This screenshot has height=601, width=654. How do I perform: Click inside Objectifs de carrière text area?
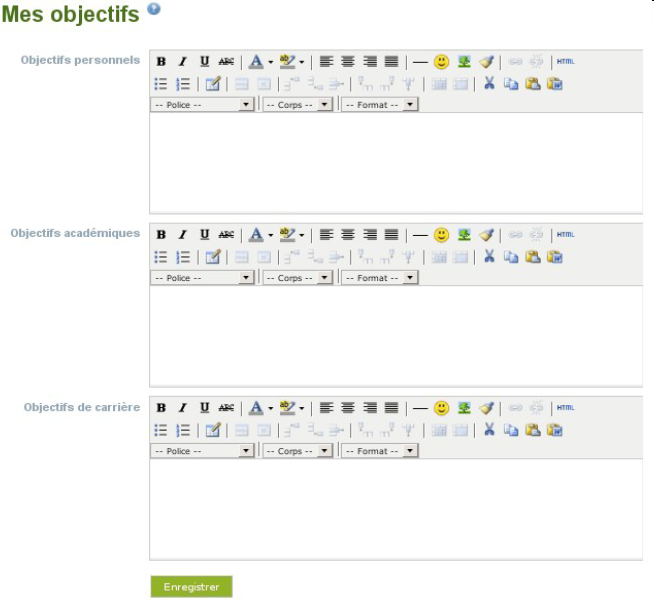click(396, 509)
